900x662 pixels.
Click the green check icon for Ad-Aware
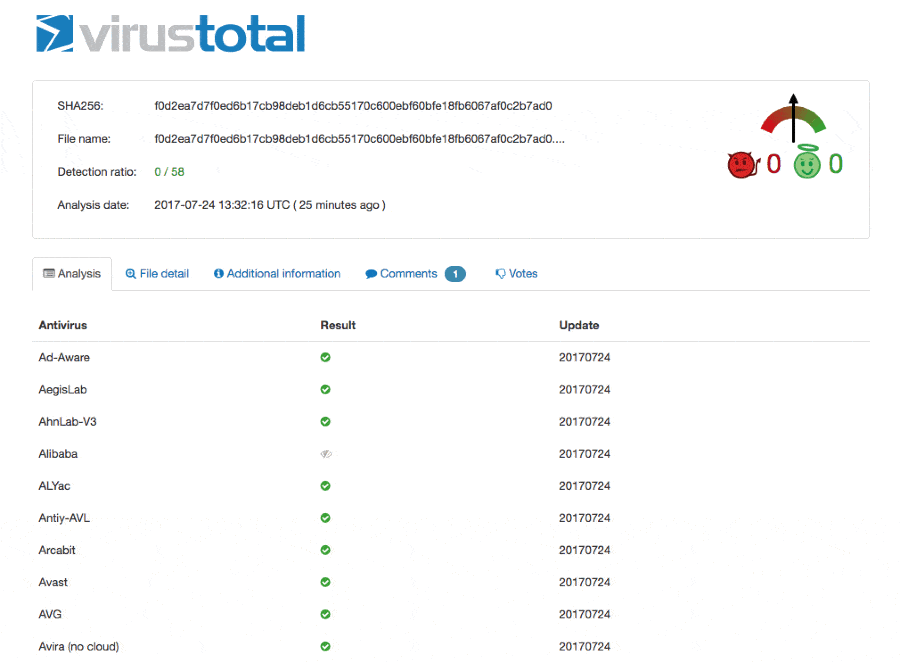tap(325, 357)
